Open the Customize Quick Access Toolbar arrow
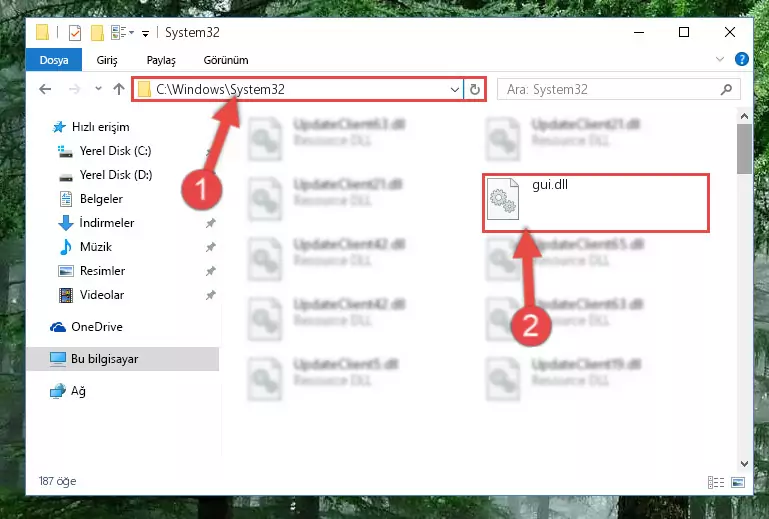Image resolution: width=769 pixels, height=519 pixels. pos(145,33)
